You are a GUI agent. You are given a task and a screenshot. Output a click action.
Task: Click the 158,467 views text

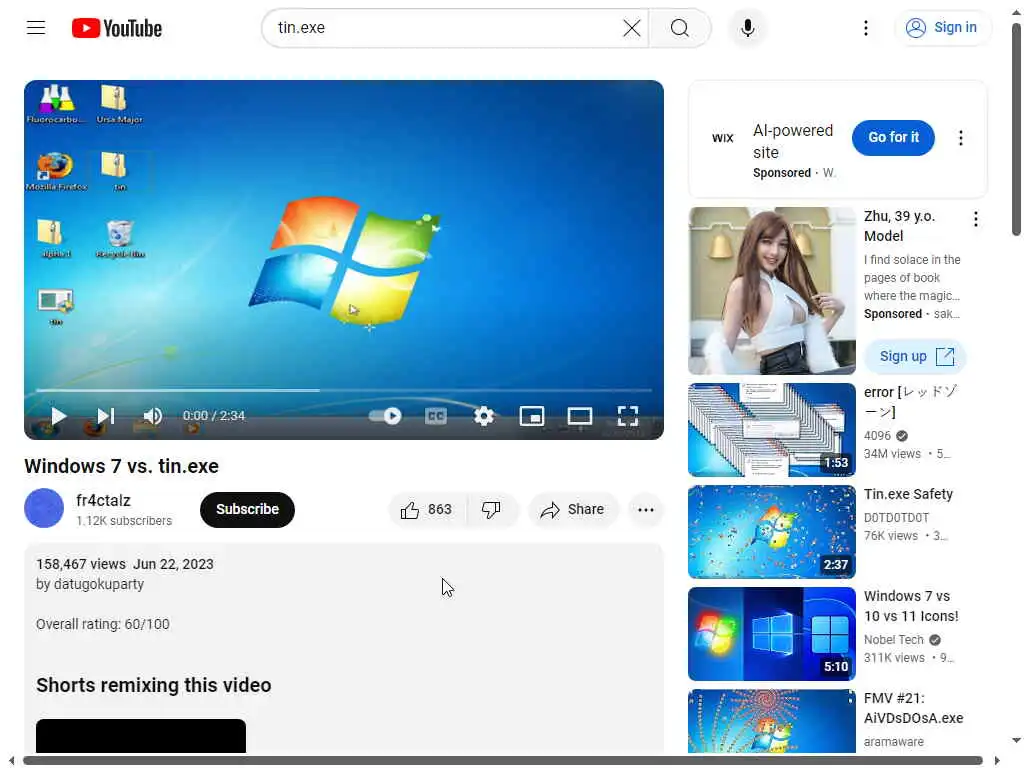tap(80, 564)
